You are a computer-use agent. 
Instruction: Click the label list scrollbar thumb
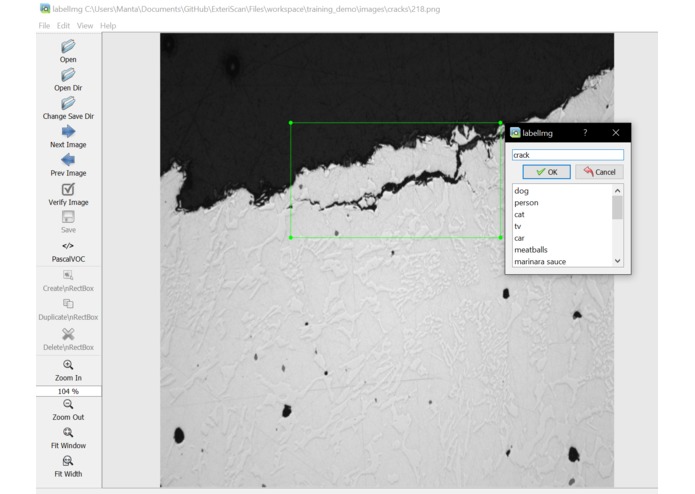coord(617,208)
